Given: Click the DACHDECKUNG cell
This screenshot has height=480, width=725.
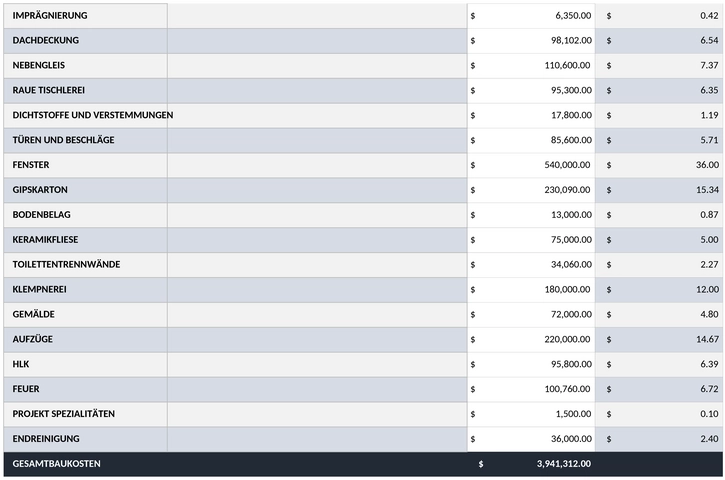Looking at the screenshot, I should coord(86,41).
